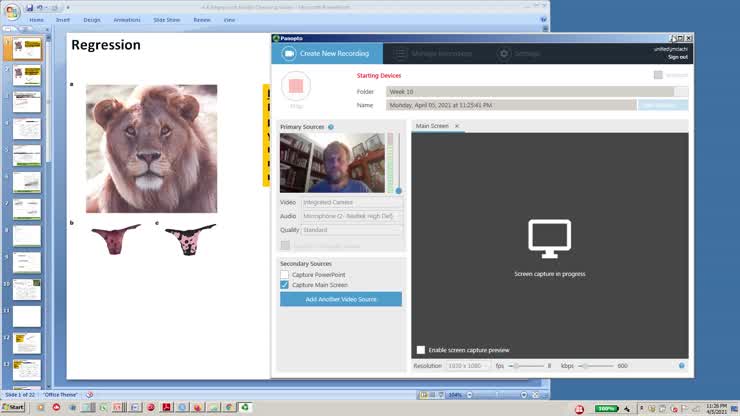This screenshot has width=740, height=416.
Task: Close the slide thumbnail pane
Action: point(47,29)
